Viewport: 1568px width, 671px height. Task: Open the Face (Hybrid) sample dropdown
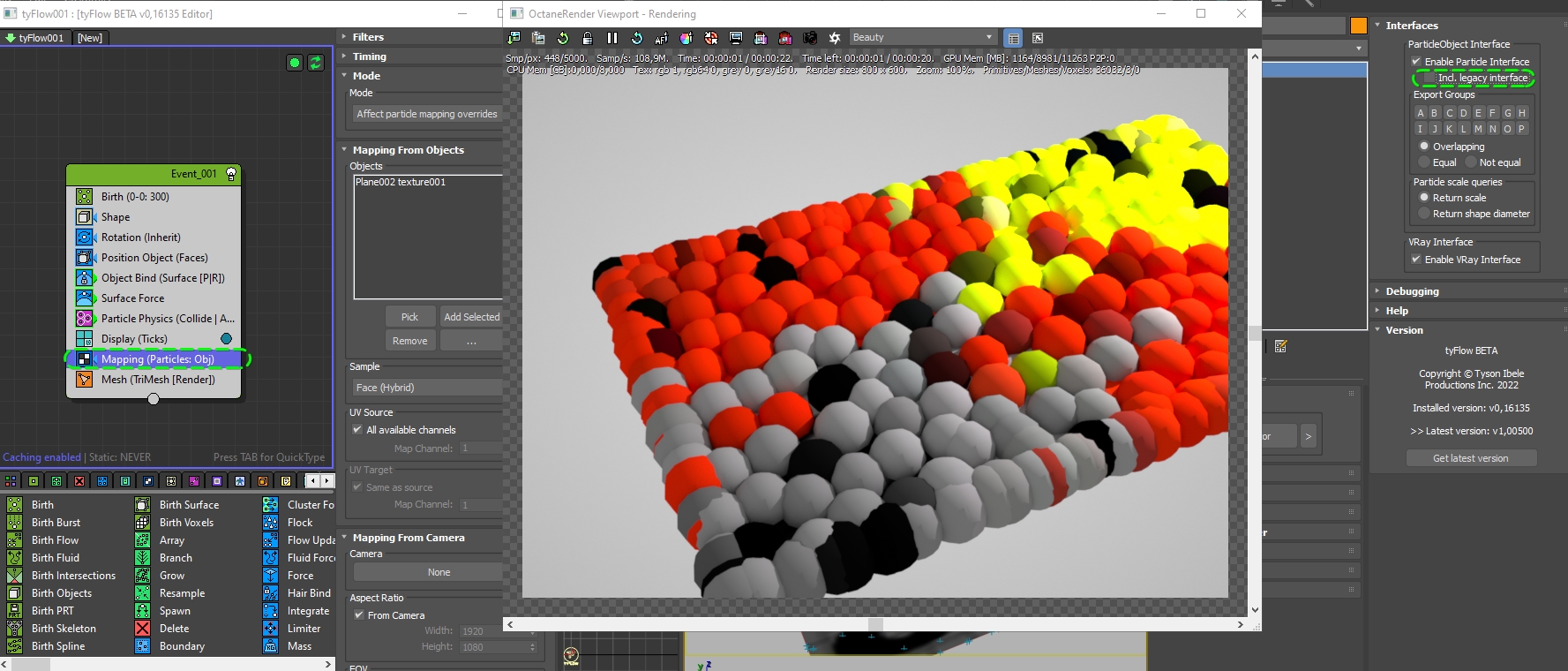(427, 388)
